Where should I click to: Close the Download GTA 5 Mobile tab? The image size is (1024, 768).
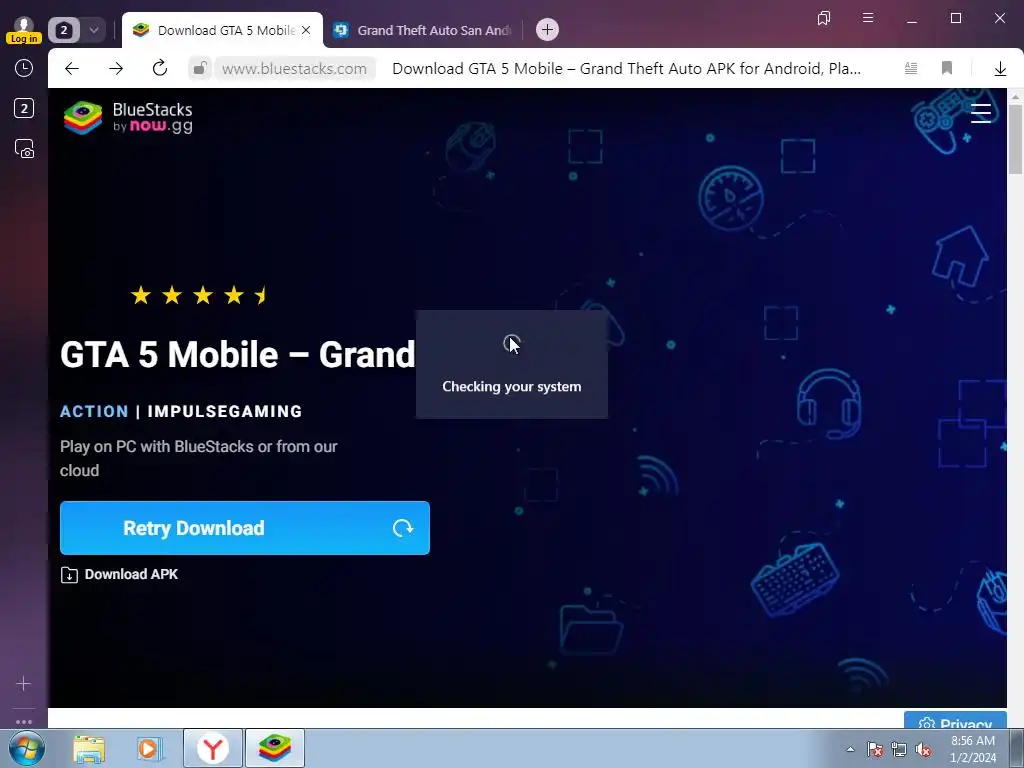(x=306, y=30)
